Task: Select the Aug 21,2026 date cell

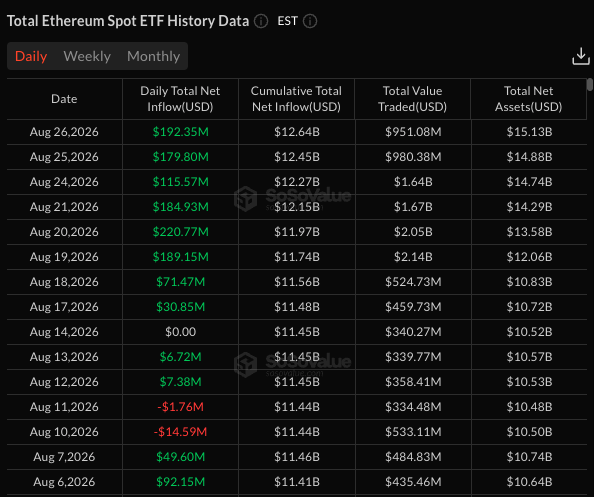Action: (x=64, y=207)
